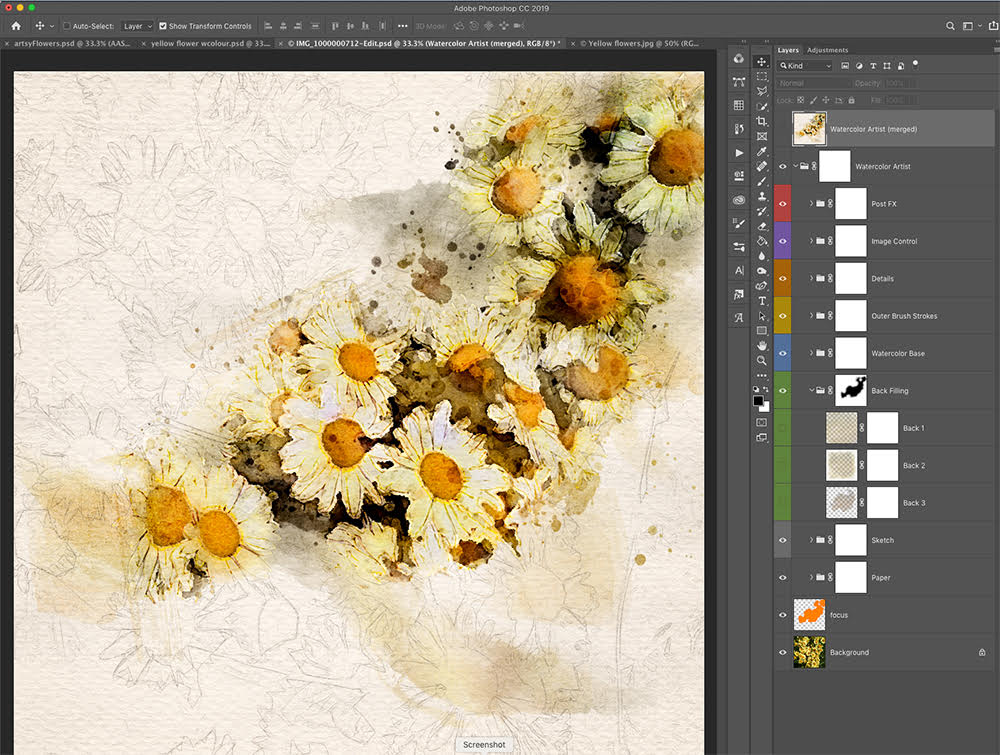
Task: Uncheck Show Transform Controls
Action: pos(163,26)
